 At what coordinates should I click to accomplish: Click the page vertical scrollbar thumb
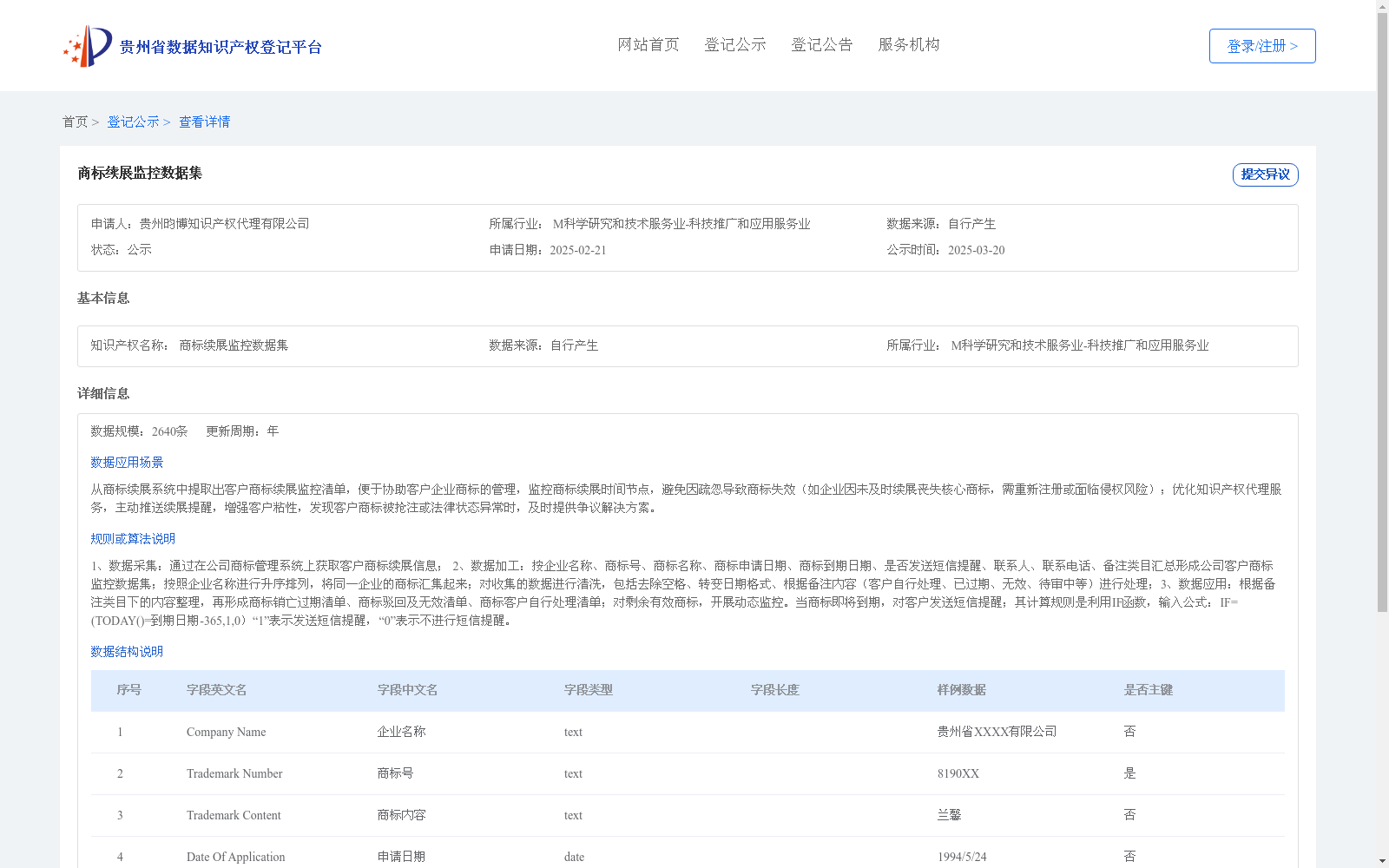(x=1382, y=312)
